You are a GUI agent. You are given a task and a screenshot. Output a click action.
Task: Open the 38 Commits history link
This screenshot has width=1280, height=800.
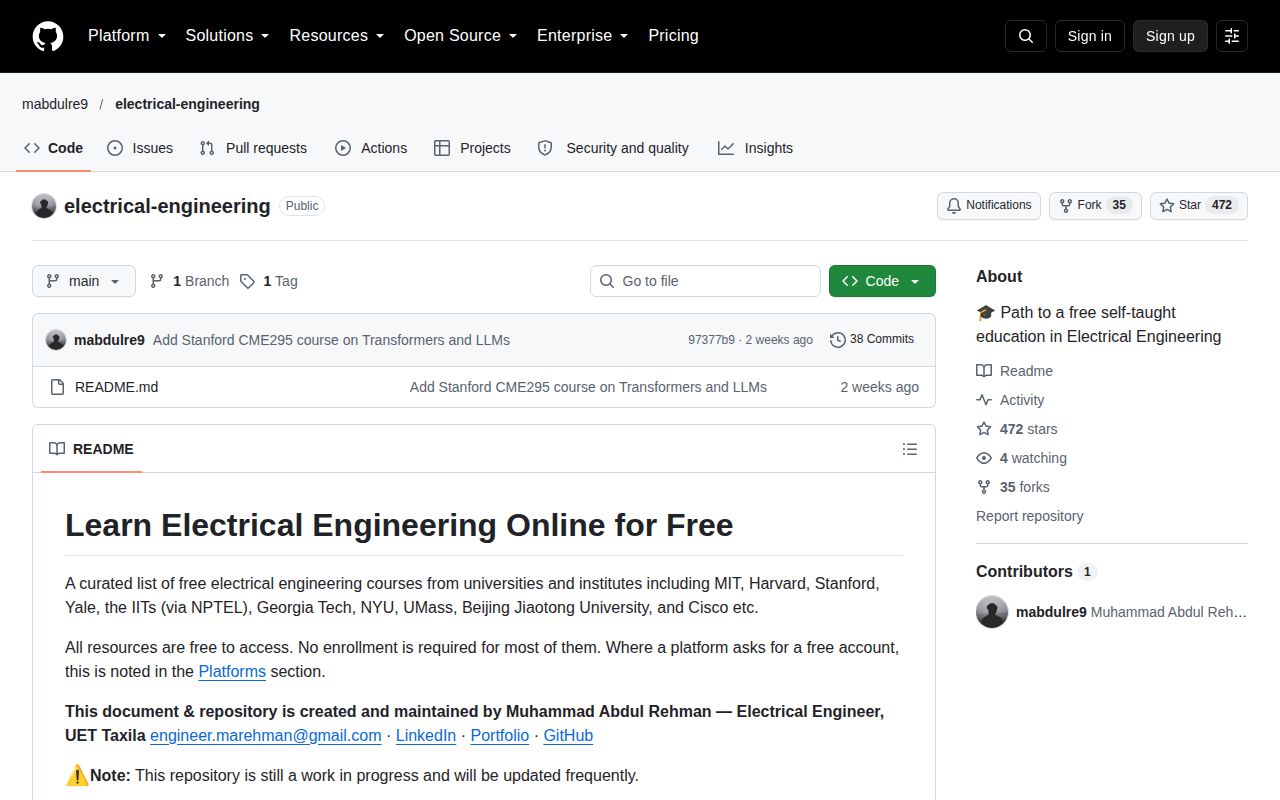[872, 340]
